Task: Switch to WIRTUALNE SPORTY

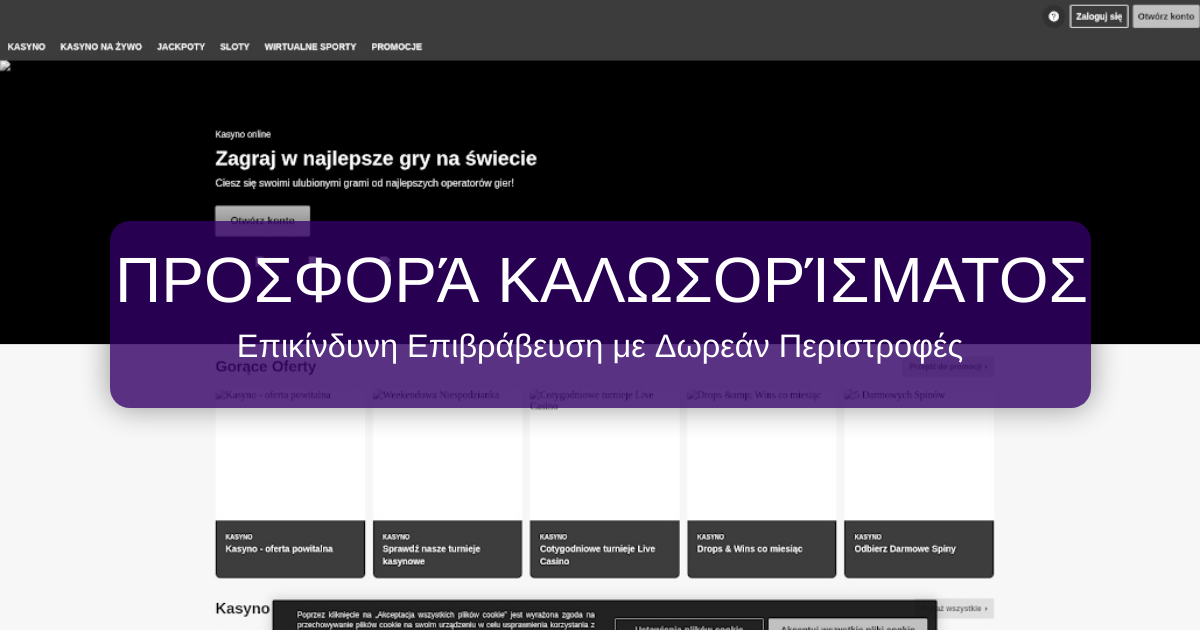Action: [310, 47]
